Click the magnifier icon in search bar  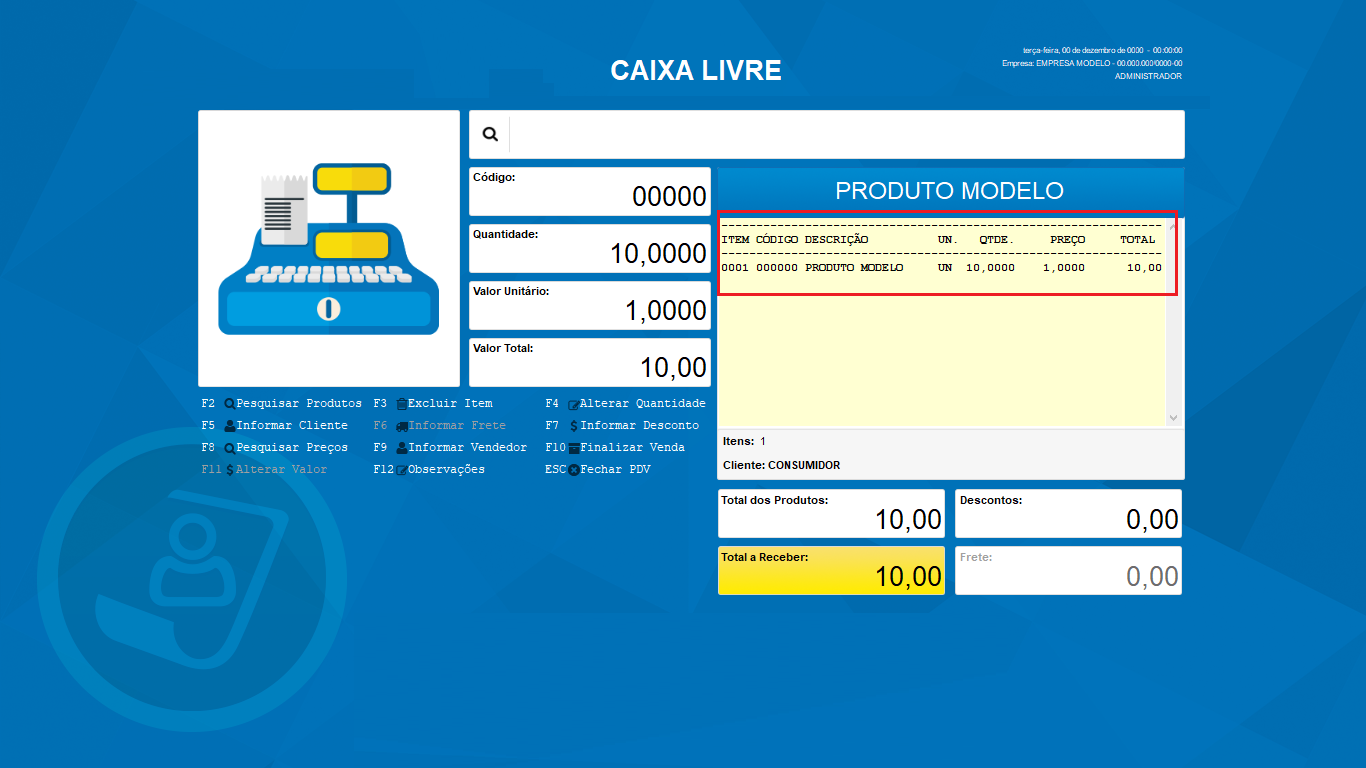coord(490,134)
